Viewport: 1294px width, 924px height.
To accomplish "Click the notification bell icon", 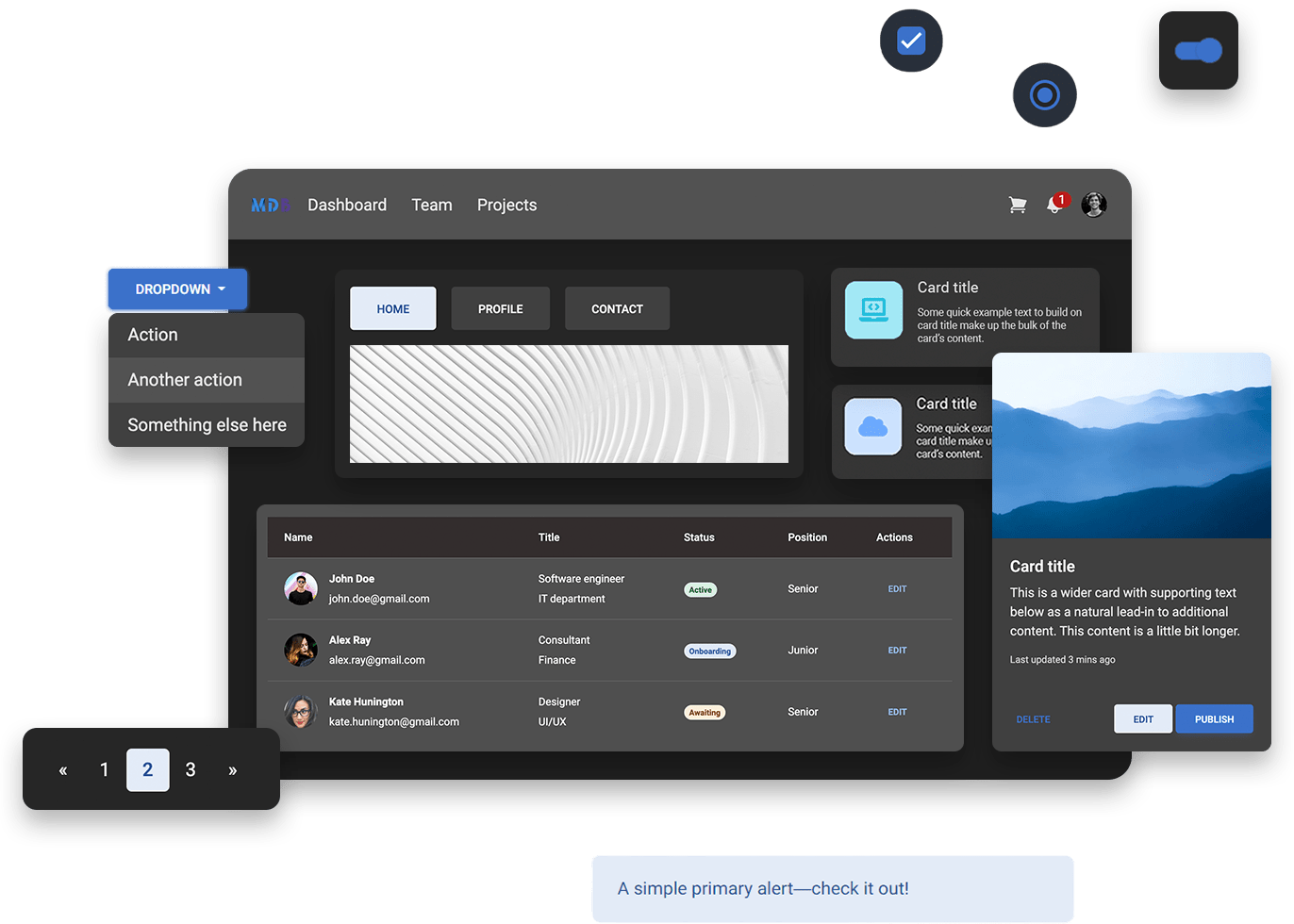I will [1054, 205].
